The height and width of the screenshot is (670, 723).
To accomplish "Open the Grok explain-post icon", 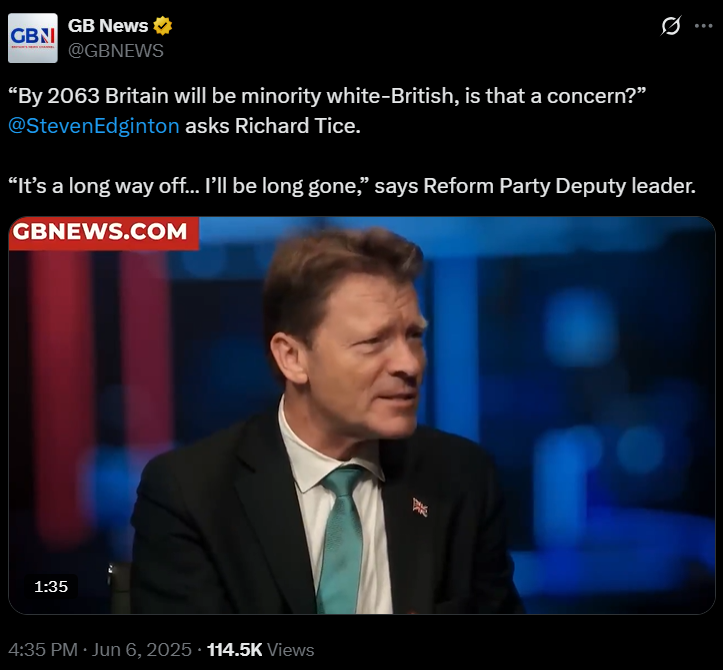I will coord(670,26).
